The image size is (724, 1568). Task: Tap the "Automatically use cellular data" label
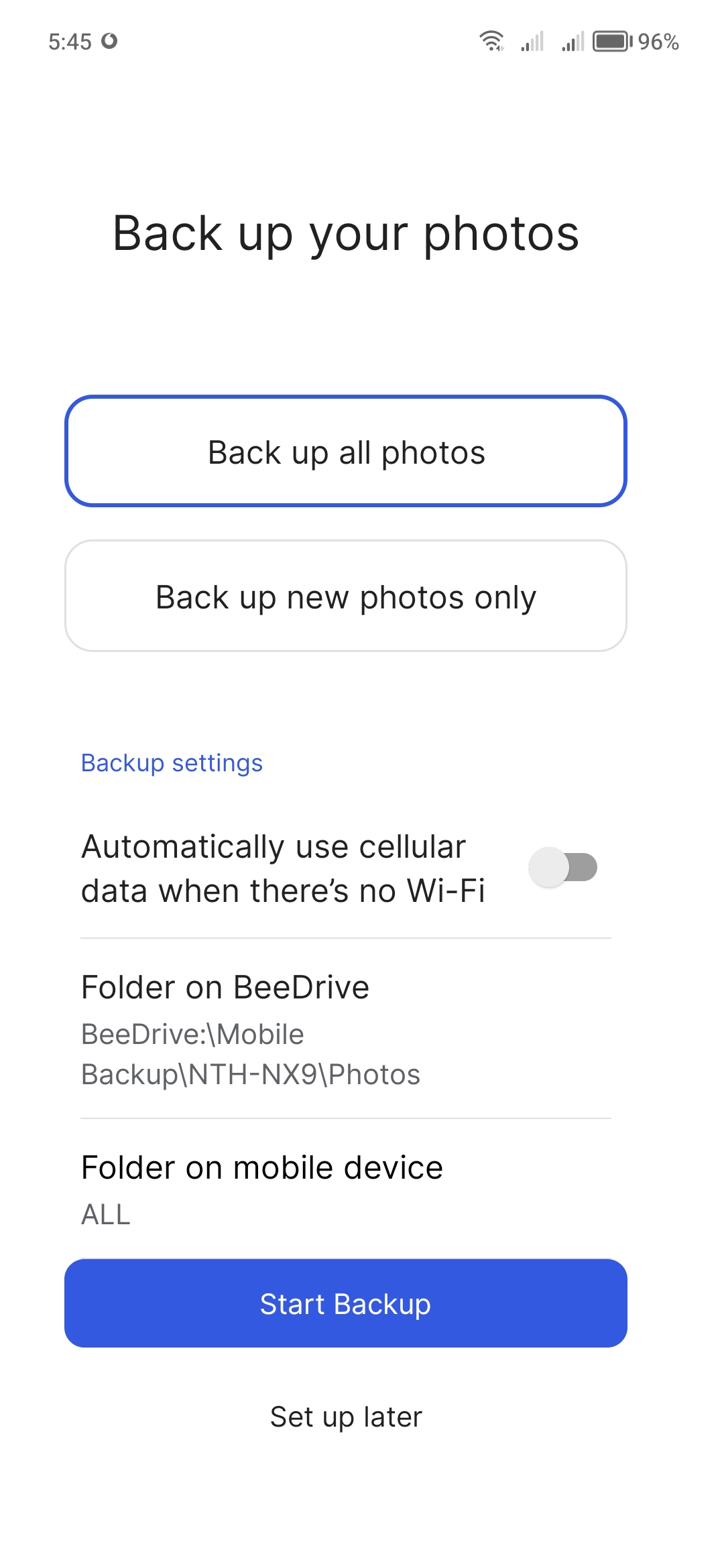coord(283,868)
